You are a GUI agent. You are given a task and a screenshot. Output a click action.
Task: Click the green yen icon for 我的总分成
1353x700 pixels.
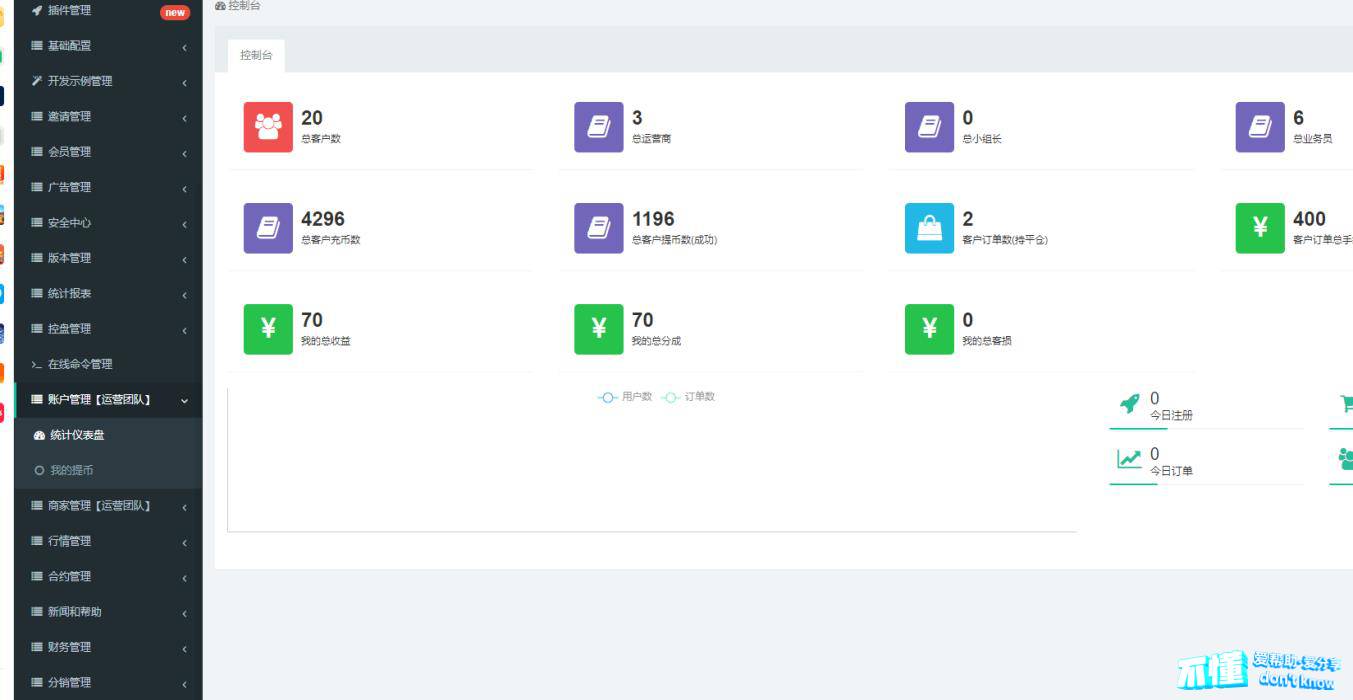click(x=599, y=329)
